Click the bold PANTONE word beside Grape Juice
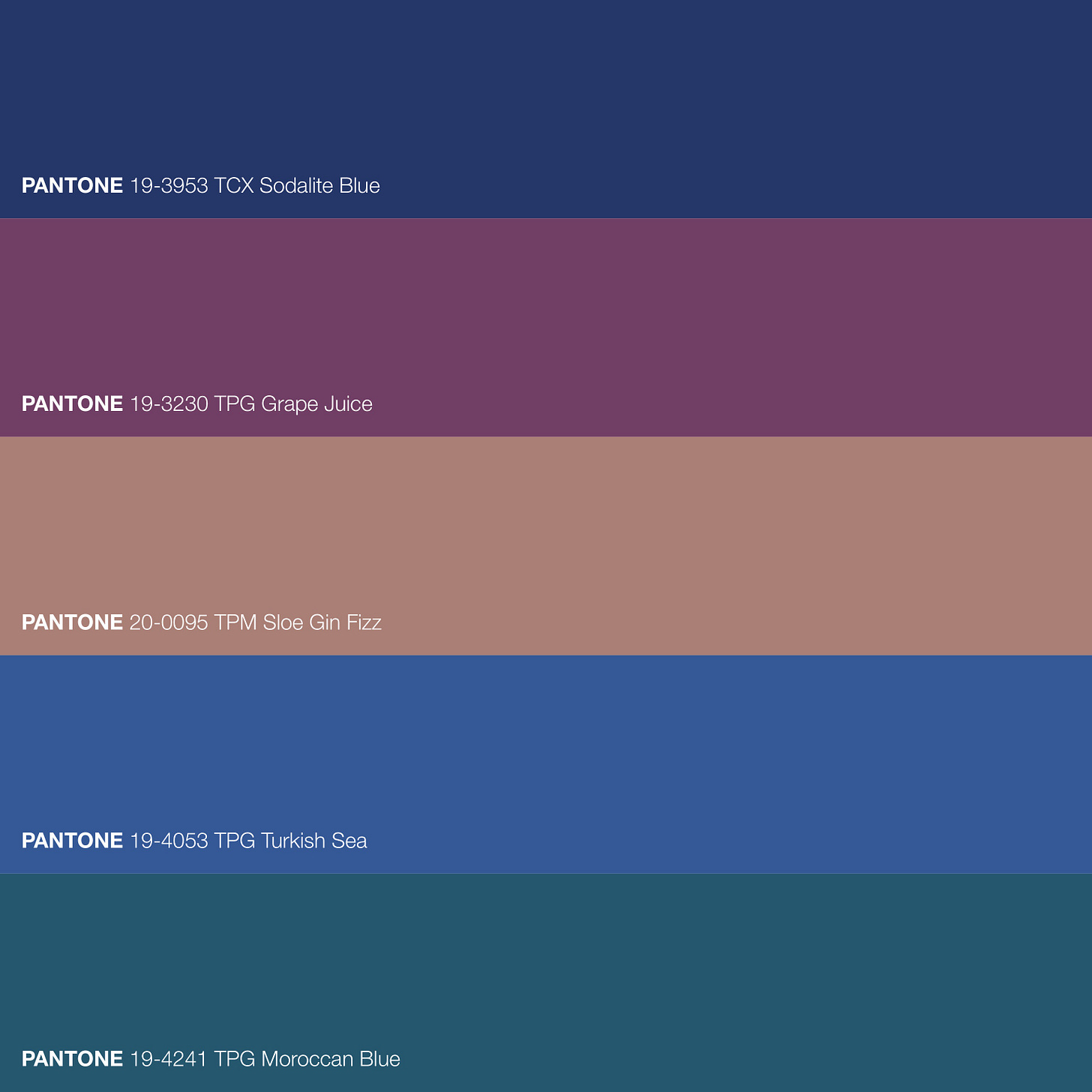 point(72,403)
